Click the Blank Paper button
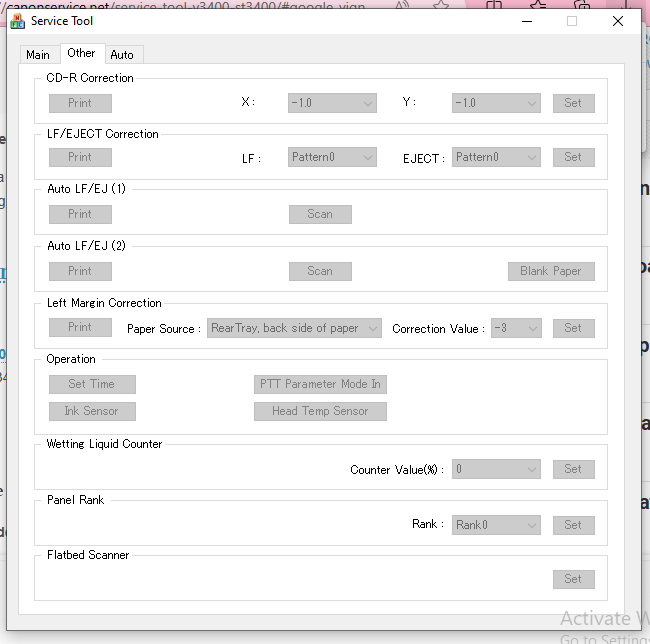 point(550,271)
